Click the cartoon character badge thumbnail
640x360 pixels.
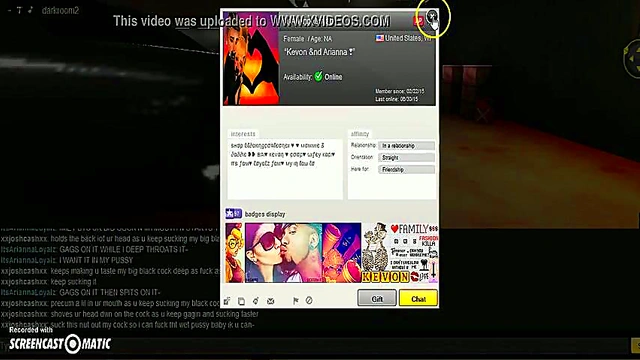click(x=235, y=253)
